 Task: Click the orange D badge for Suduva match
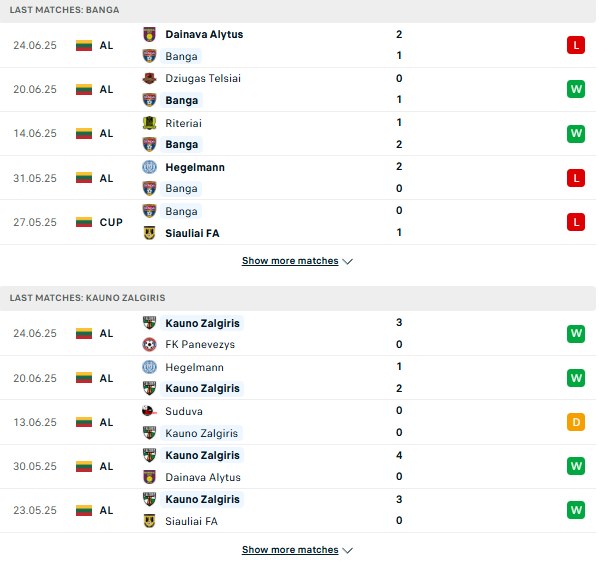pyautogui.click(x=576, y=422)
